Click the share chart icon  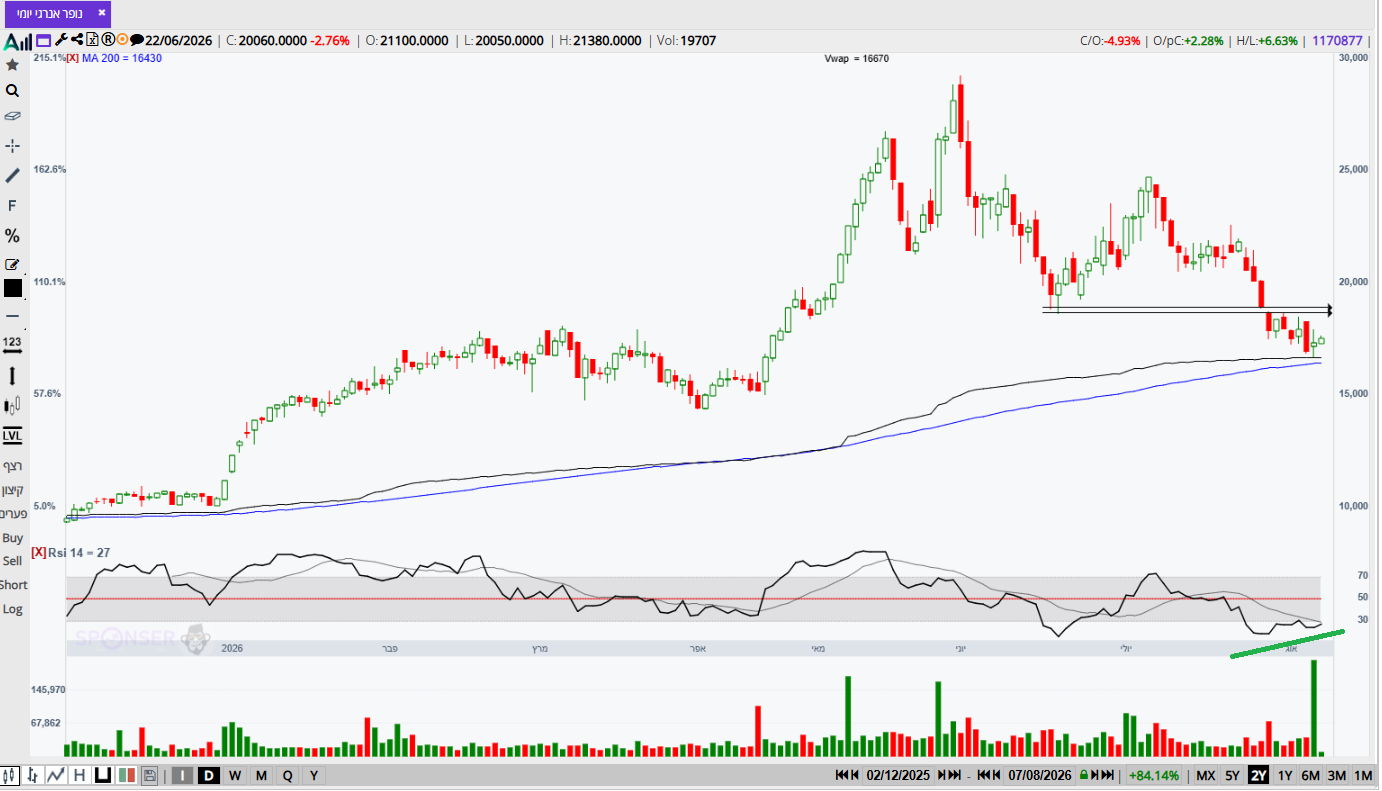point(77,40)
